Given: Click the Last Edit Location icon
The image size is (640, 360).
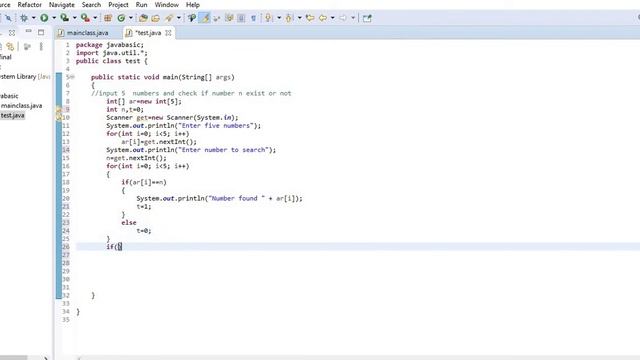Looking at the screenshot, I should pos(310,18).
